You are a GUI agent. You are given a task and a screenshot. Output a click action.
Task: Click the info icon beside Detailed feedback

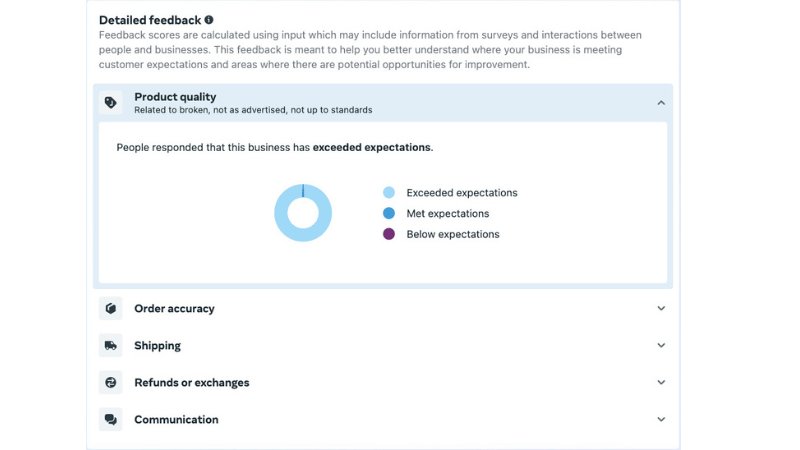point(209,20)
